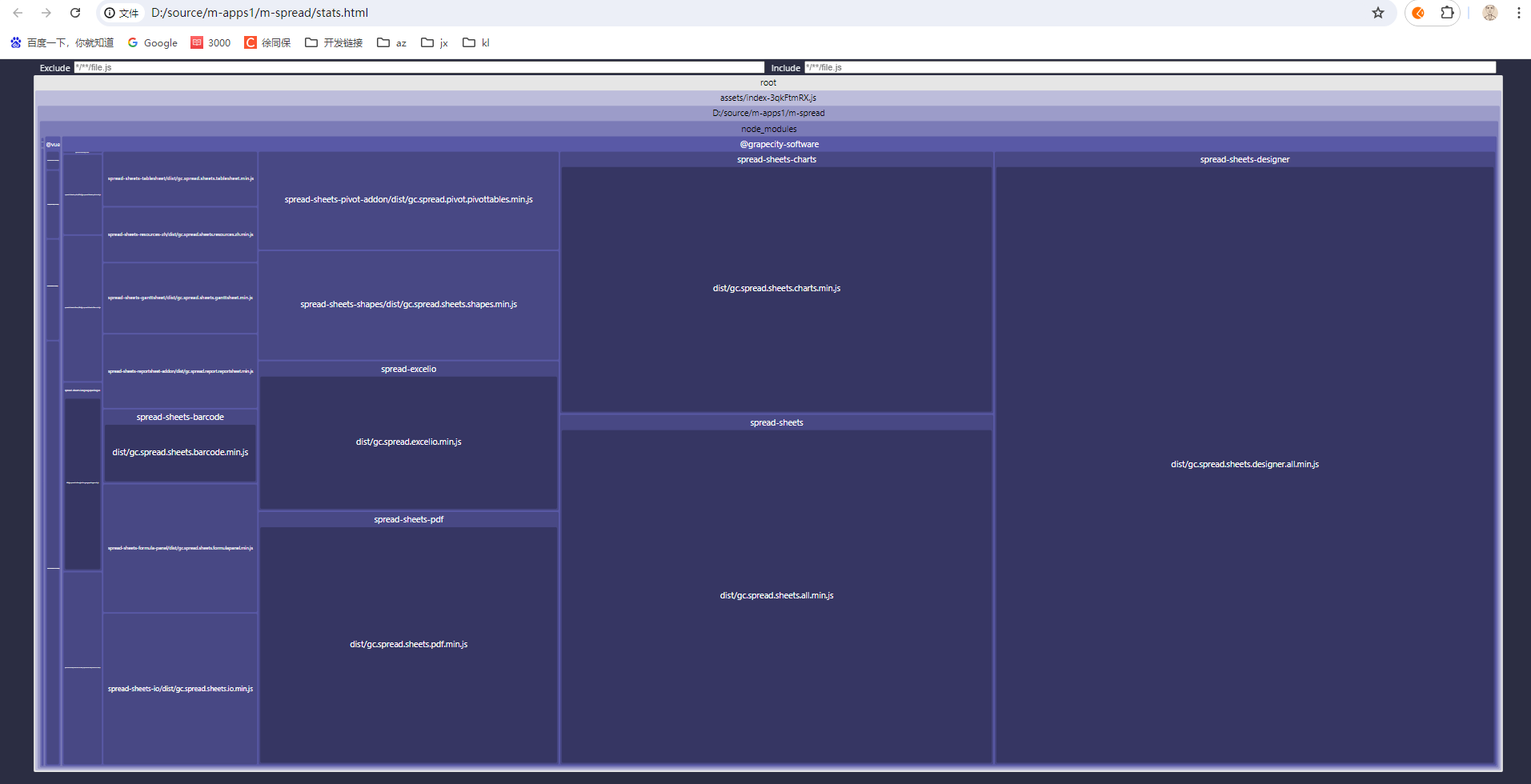Select the assets/index-3qkFtmRX.js node header
The image size is (1531, 784).
[768, 98]
